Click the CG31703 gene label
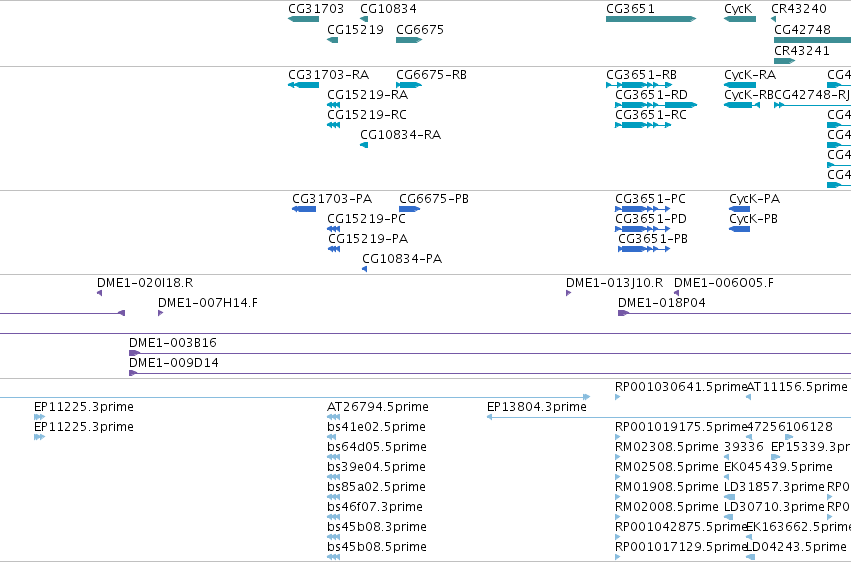Screen dimensions: 851x562 316,9
